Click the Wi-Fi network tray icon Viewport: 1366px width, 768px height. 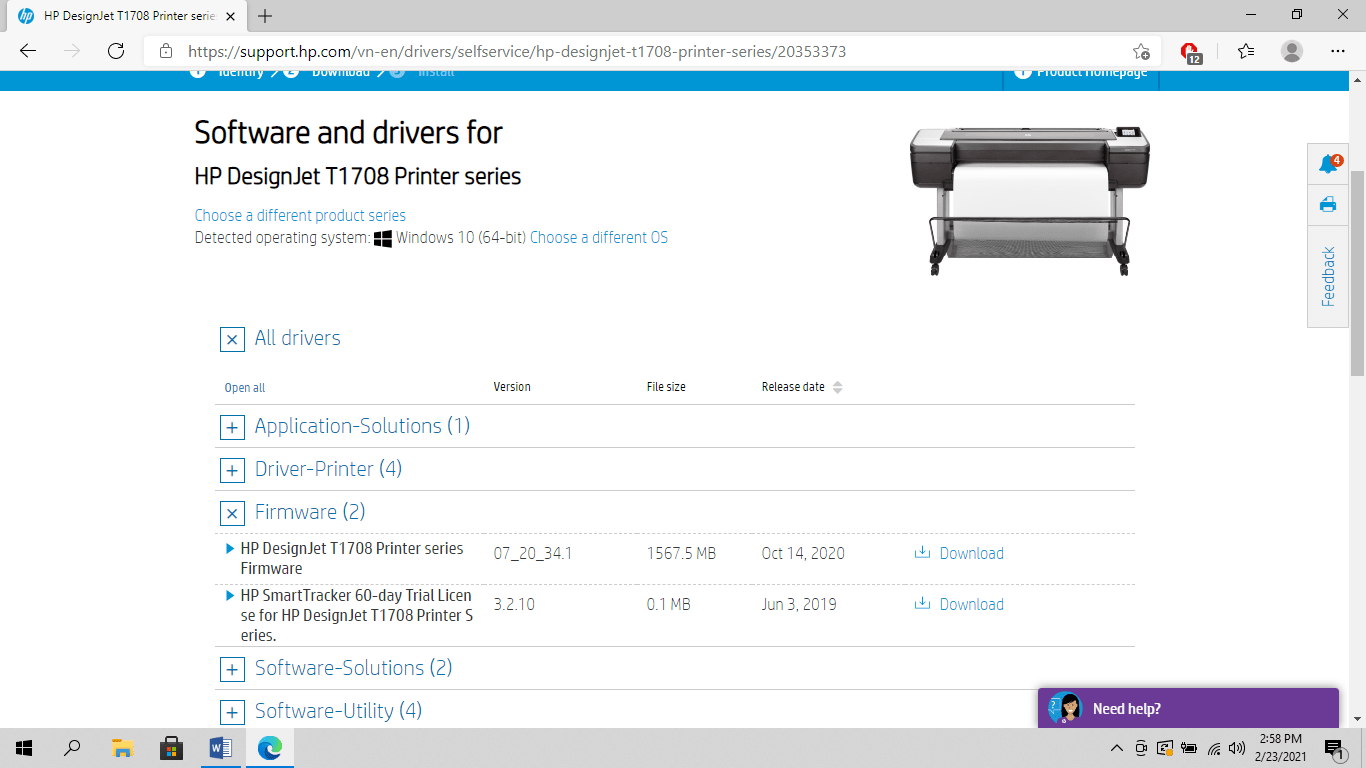[x=1214, y=748]
